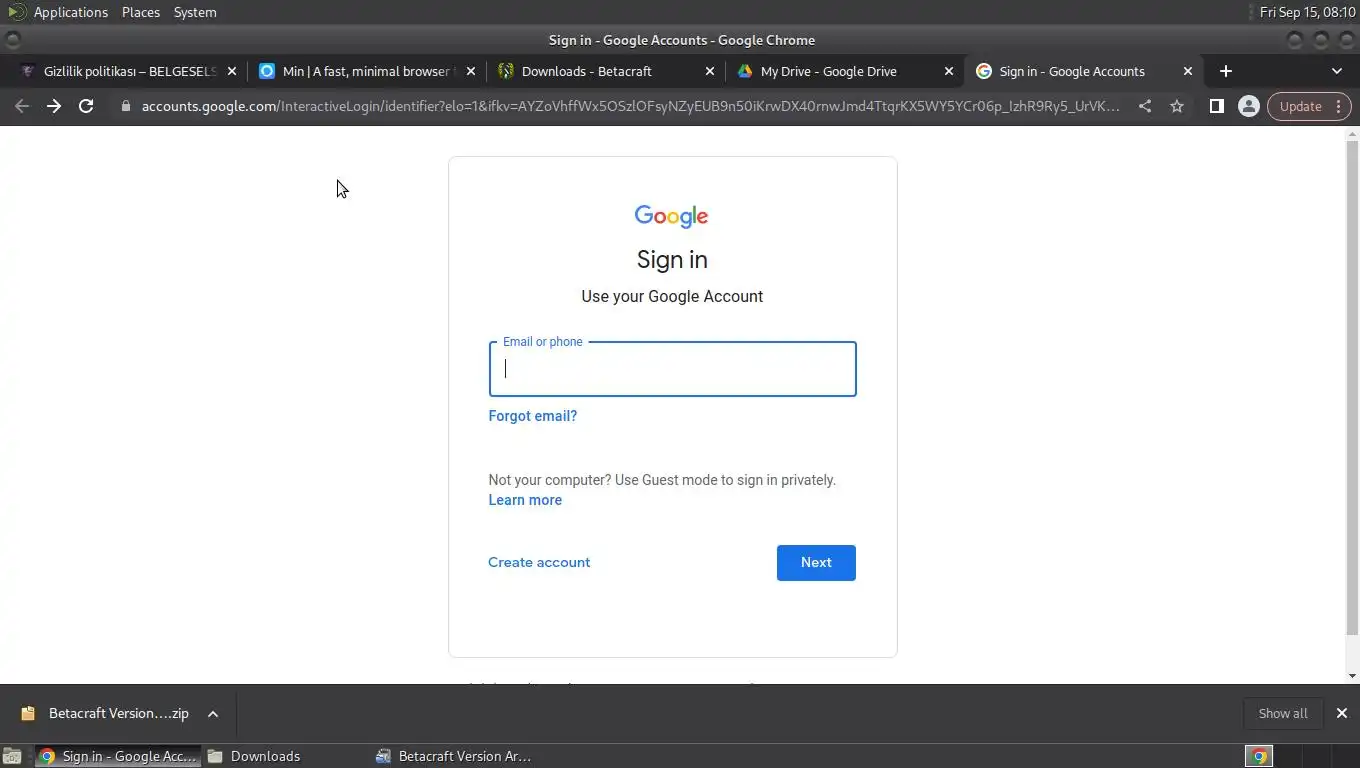The image size is (1360, 768).
Task: Switch to Betacraft Version Ar... taskbar window
Action: (454, 756)
